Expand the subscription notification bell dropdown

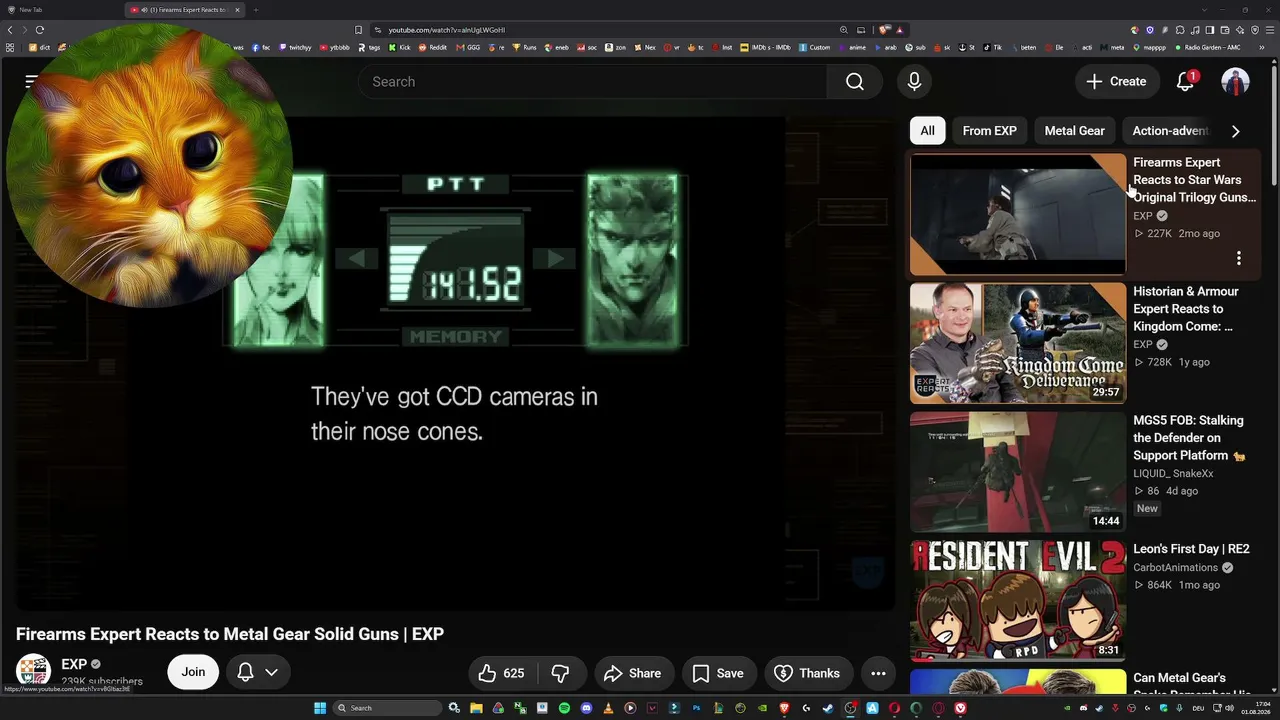point(257,672)
